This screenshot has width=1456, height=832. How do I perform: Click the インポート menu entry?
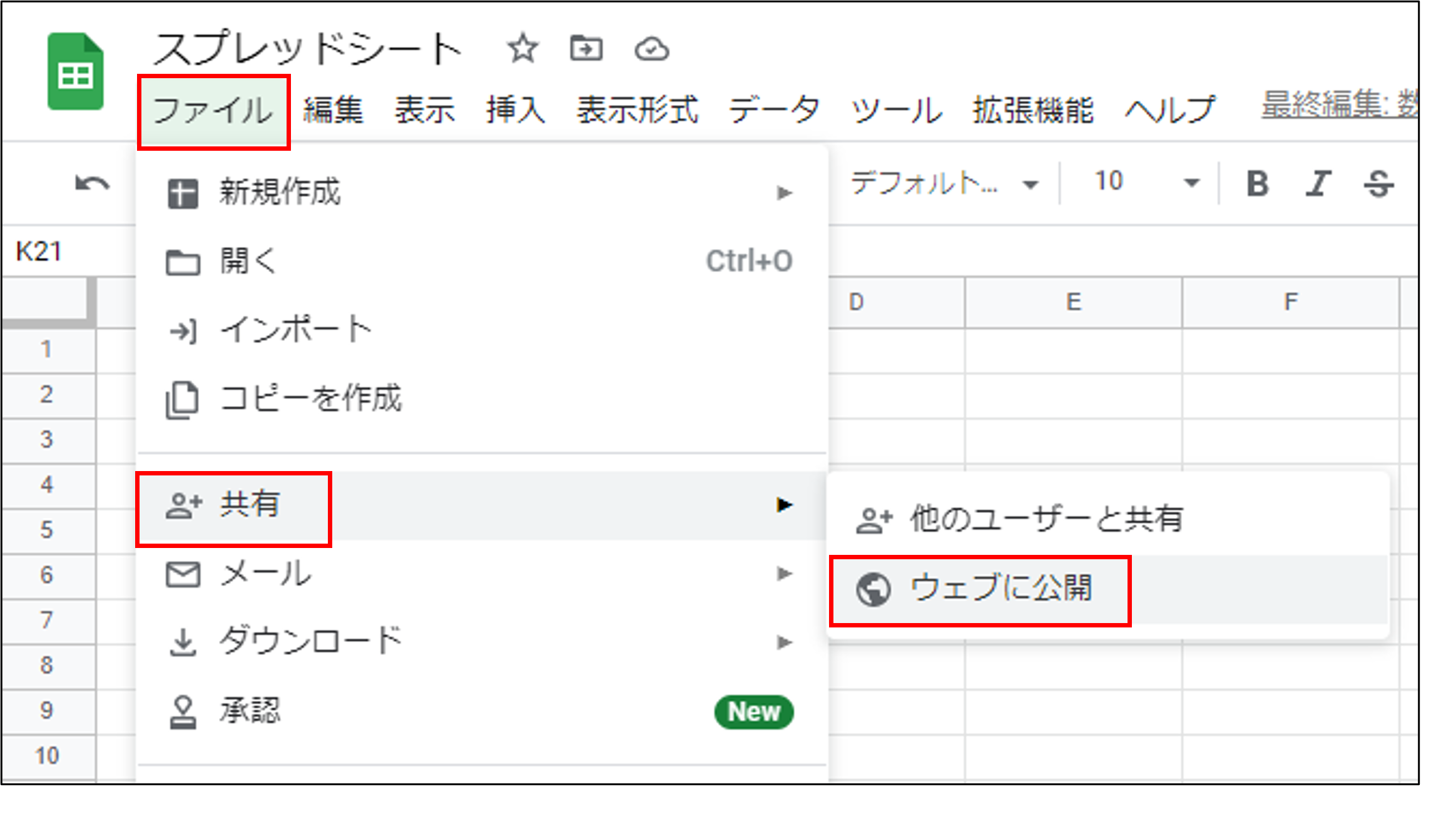click(296, 330)
